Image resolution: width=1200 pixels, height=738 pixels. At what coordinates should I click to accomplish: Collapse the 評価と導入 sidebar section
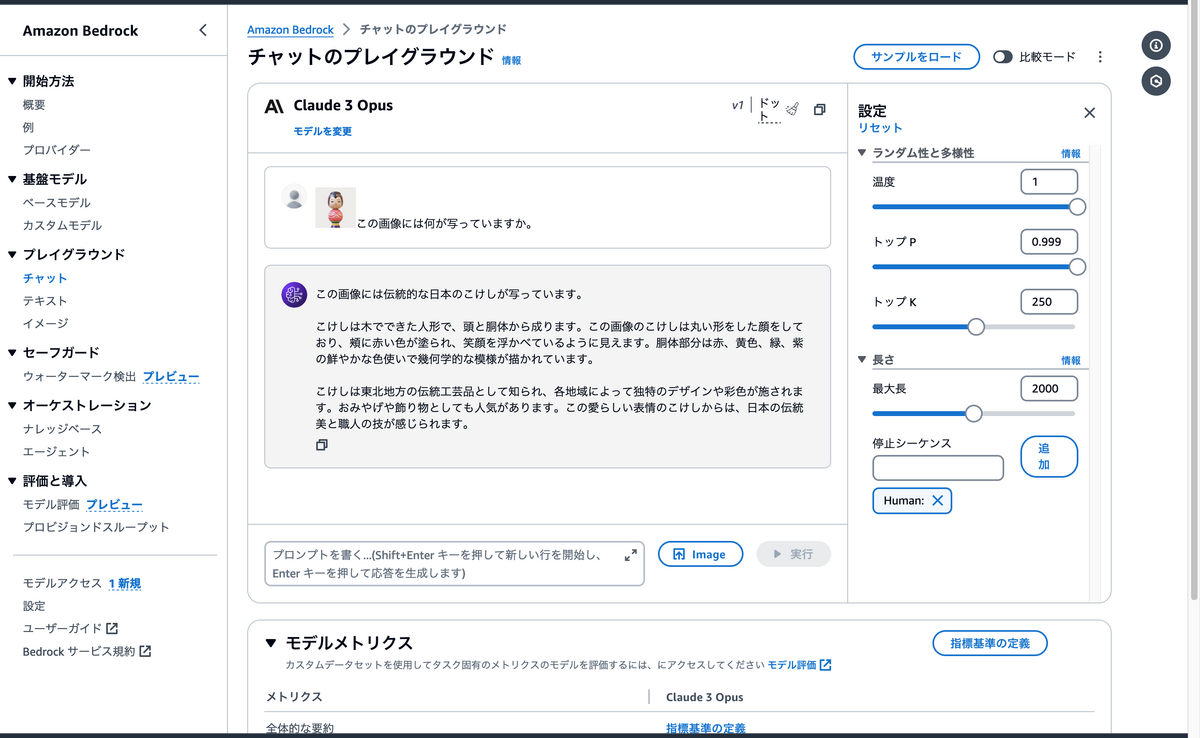(12, 481)
